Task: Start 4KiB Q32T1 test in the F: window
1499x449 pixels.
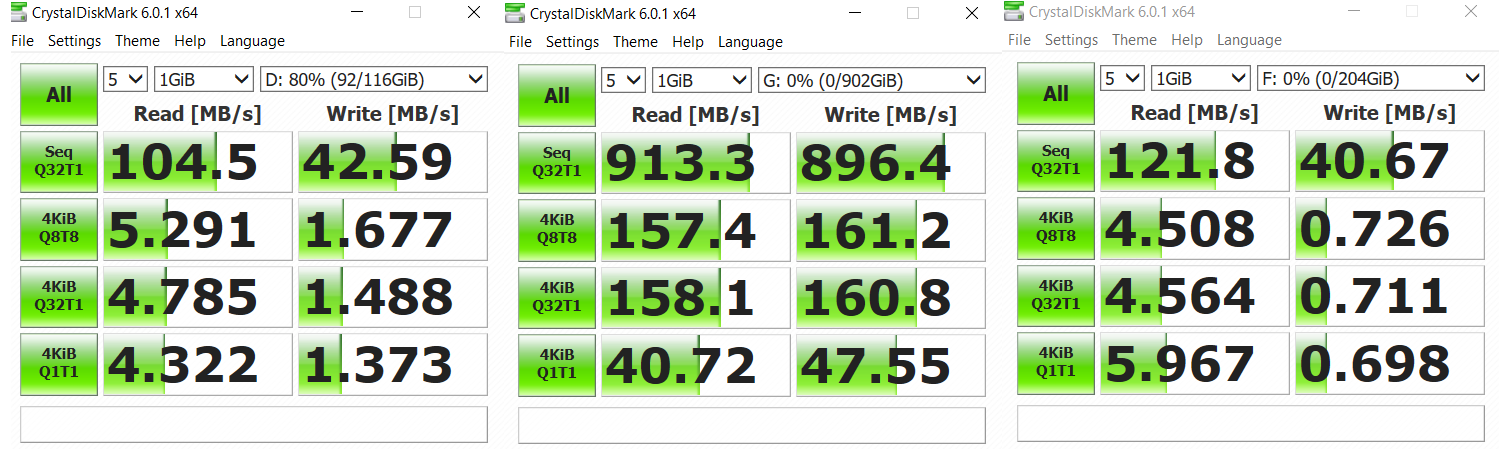Action: [x=1056, y=295]
